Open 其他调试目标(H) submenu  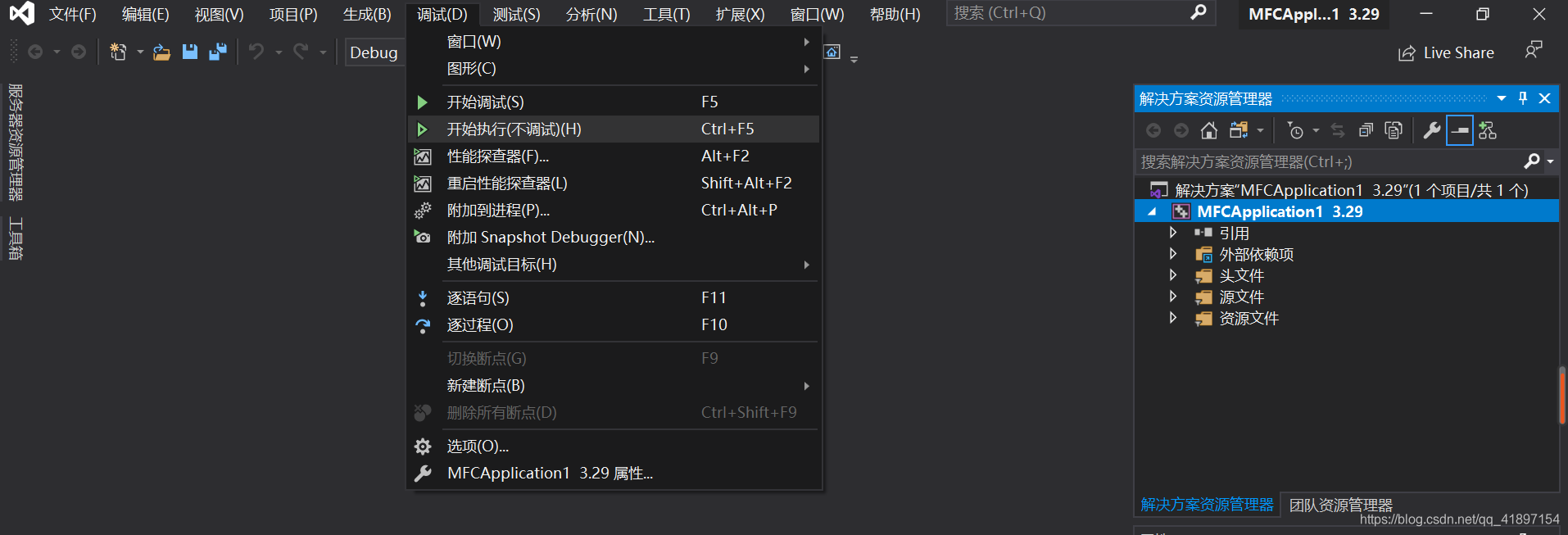tap(614, 264)
